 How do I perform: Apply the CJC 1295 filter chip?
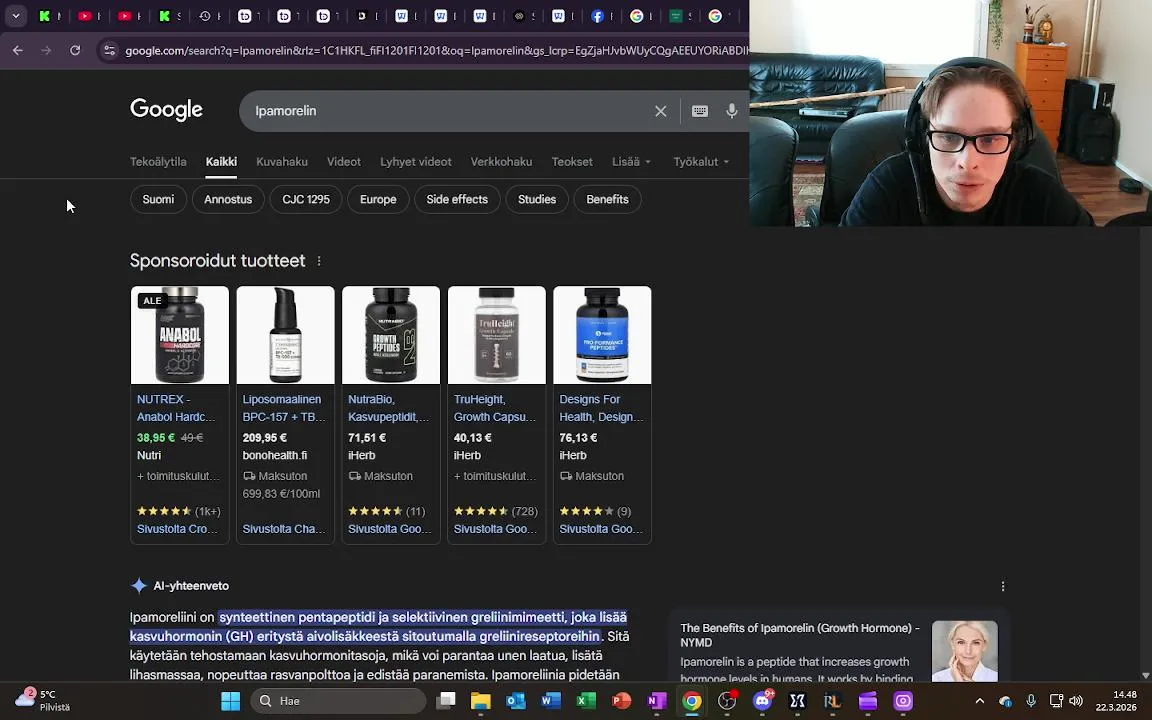[306, 199]
